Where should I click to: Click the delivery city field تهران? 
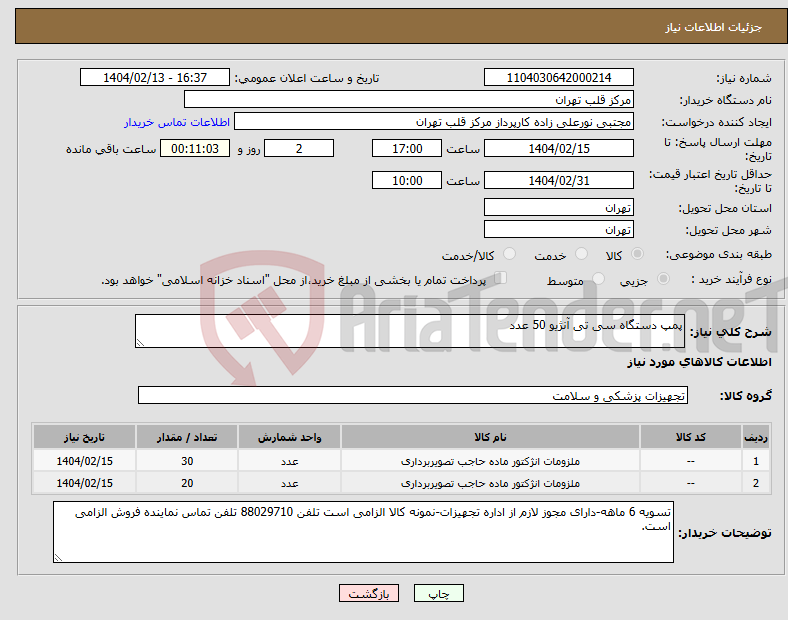click(558, 229)
